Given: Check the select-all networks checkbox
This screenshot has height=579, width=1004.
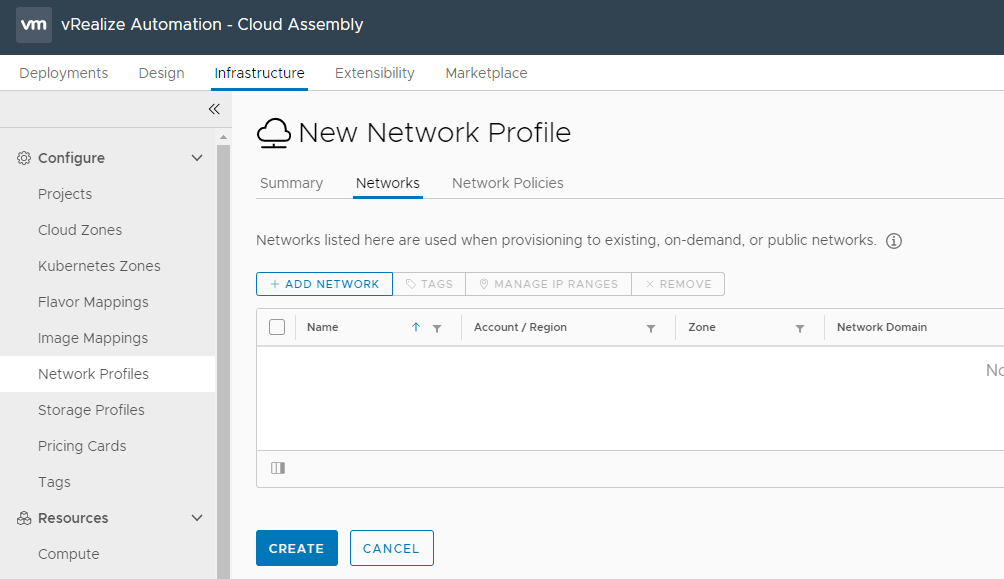Looking at the screenshot, I should click(x=277, y=327).
